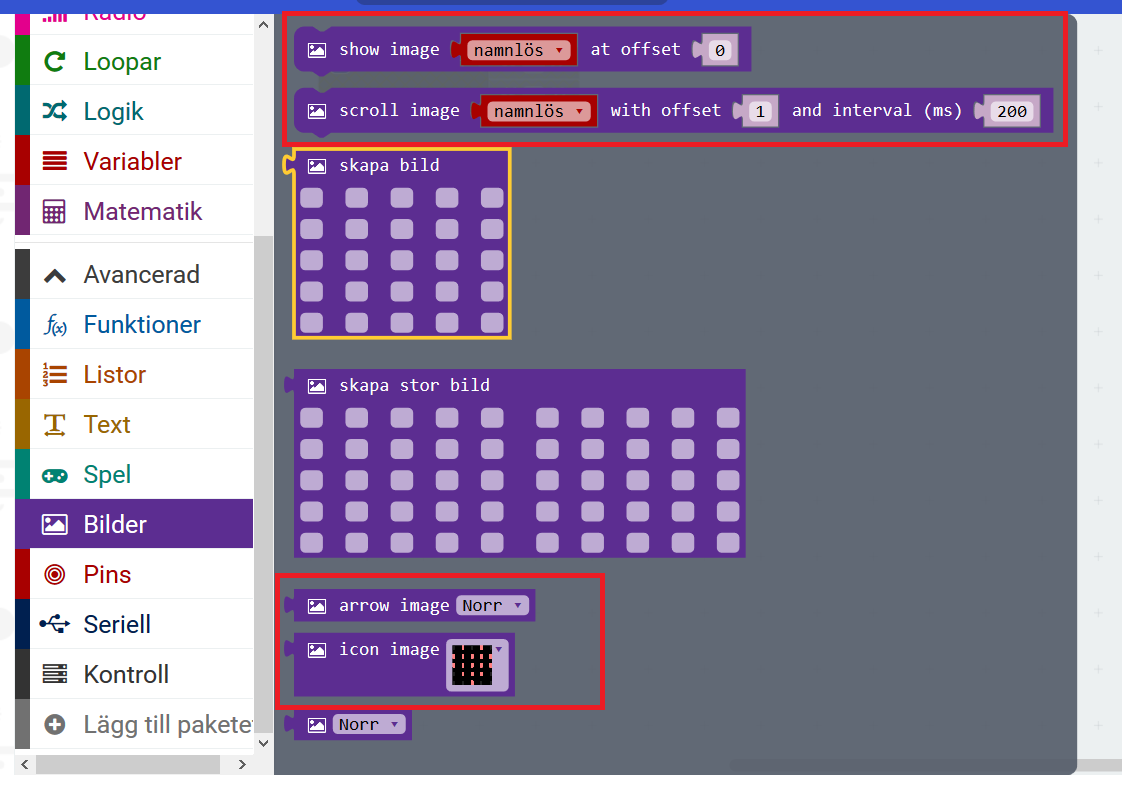Toggle top-left LED in skapa bild

point(311,198)
